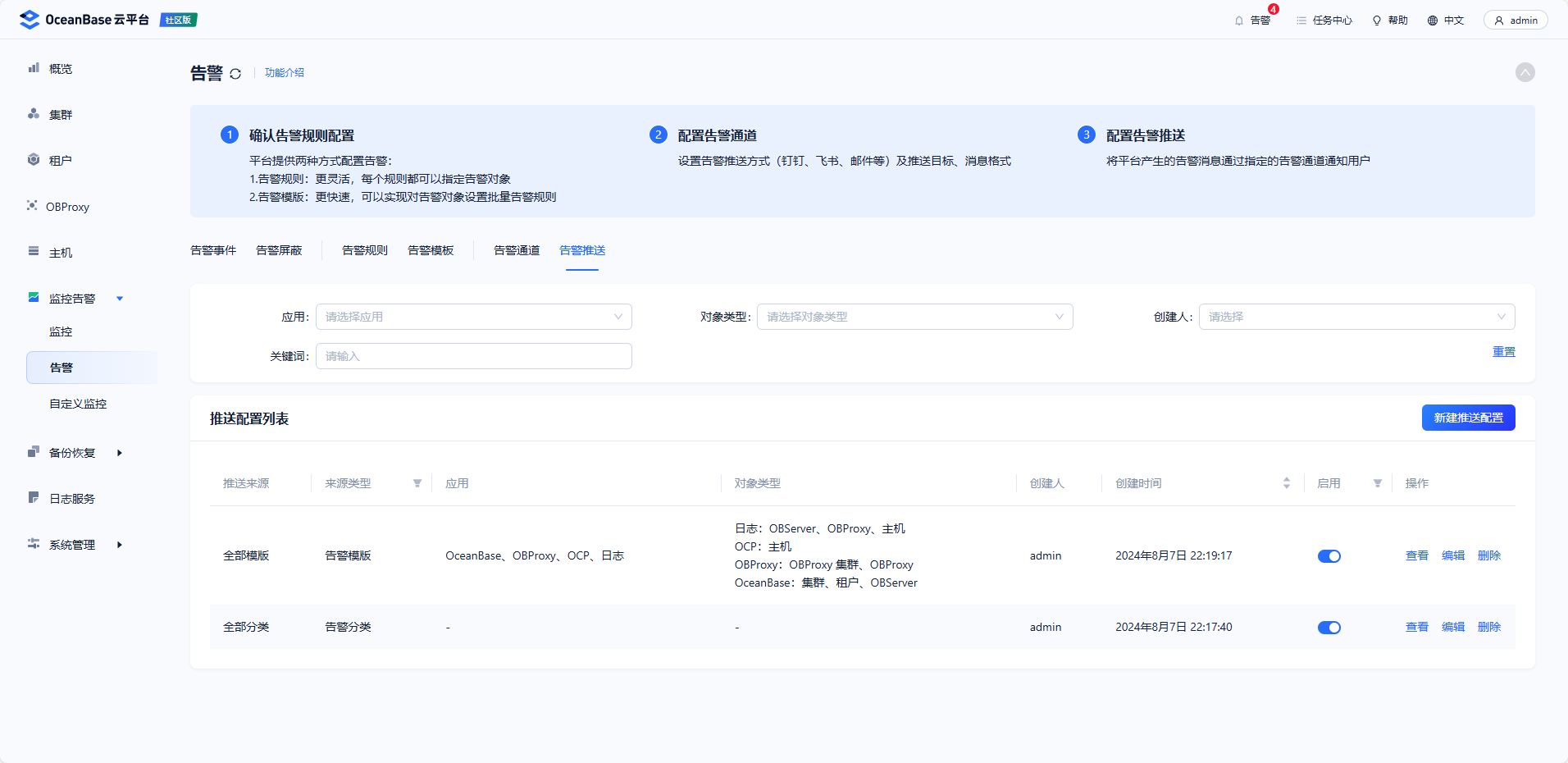Select the 告警推送 tab
The width and height of the screenshot is (1568, 763).
coord(582,250)
